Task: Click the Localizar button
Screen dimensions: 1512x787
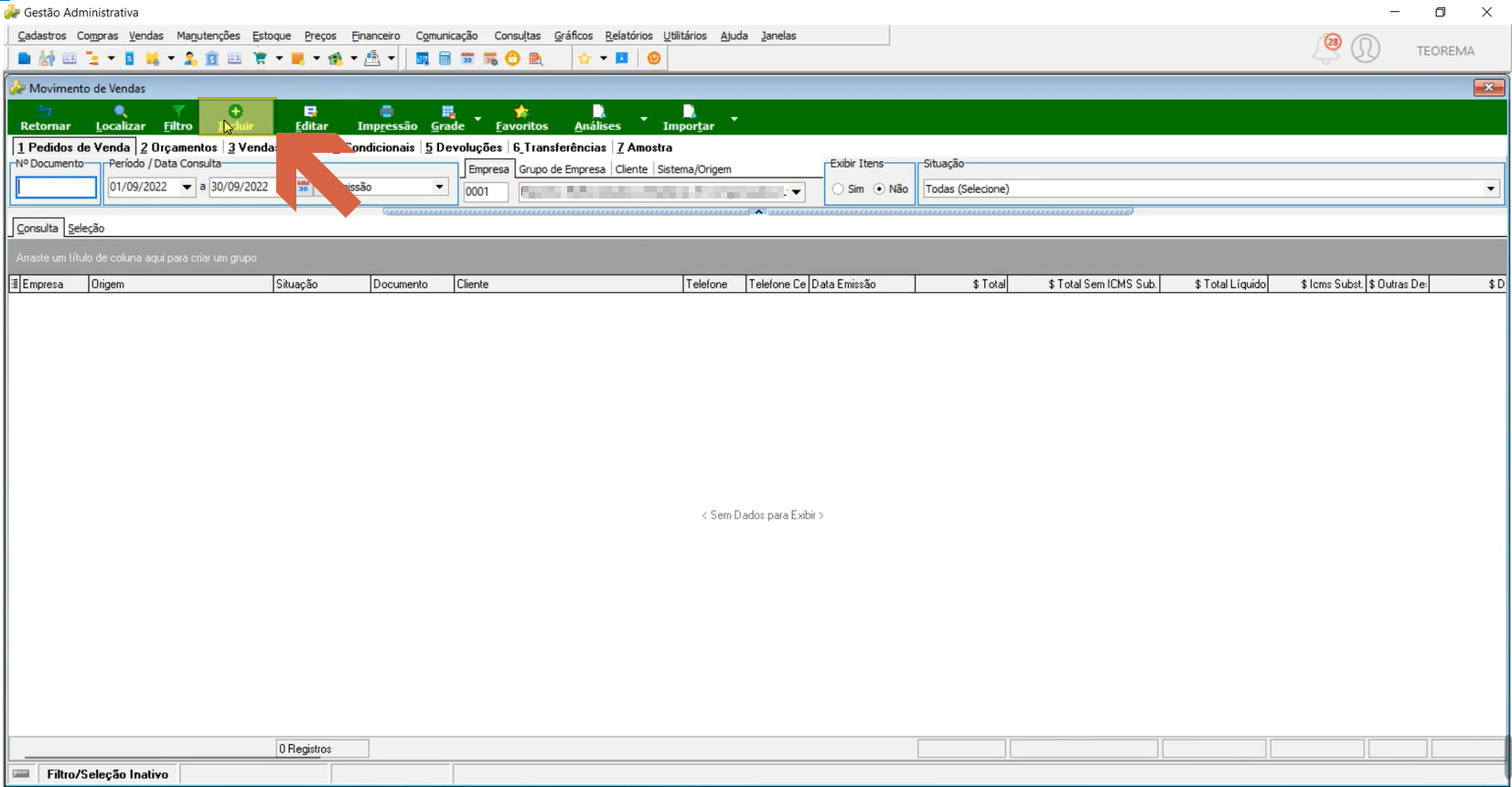Action: (x=121, y=118)
